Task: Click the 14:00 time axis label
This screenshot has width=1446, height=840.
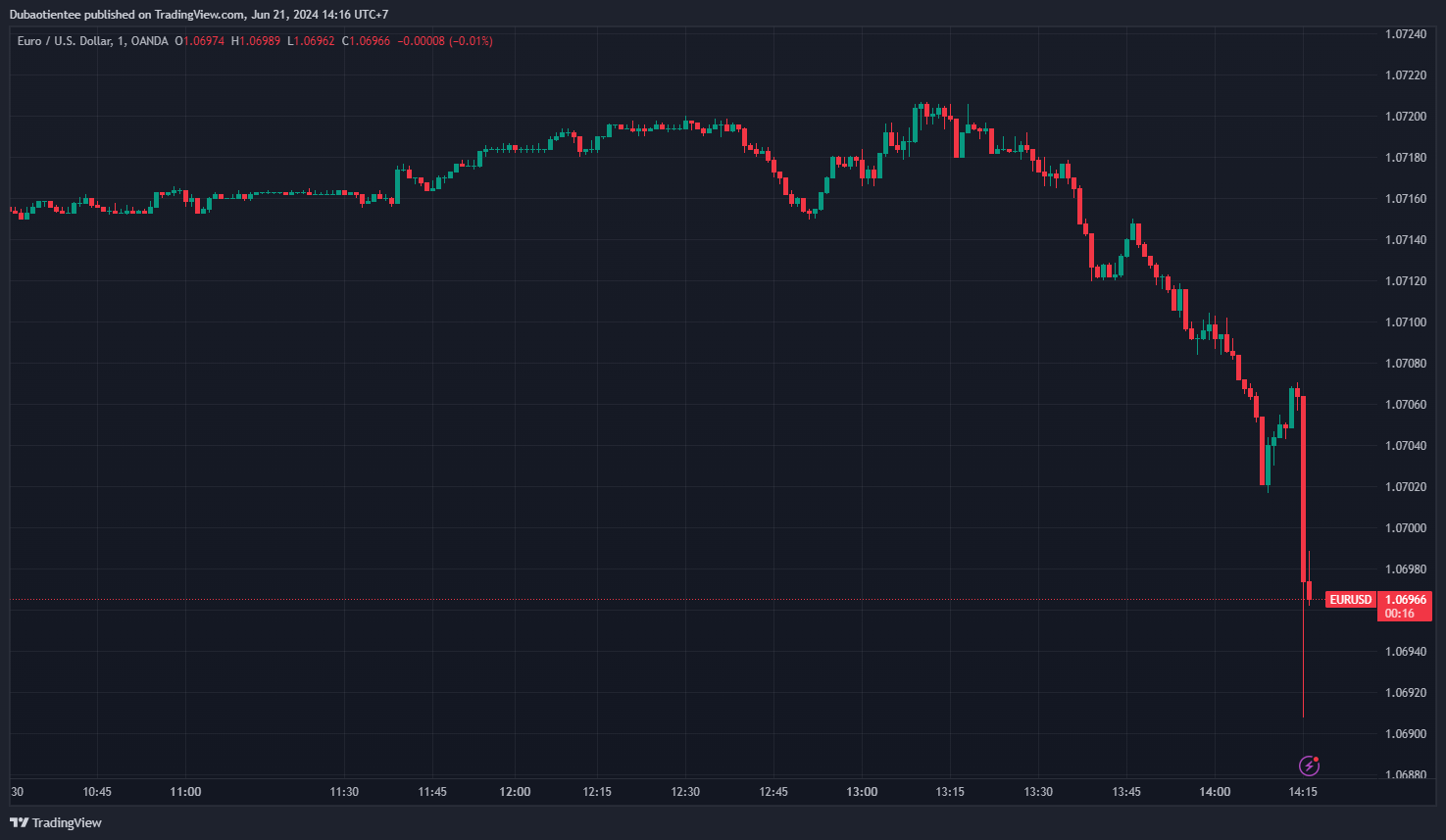Action: pyautogui.click(x=1215, y=792)
